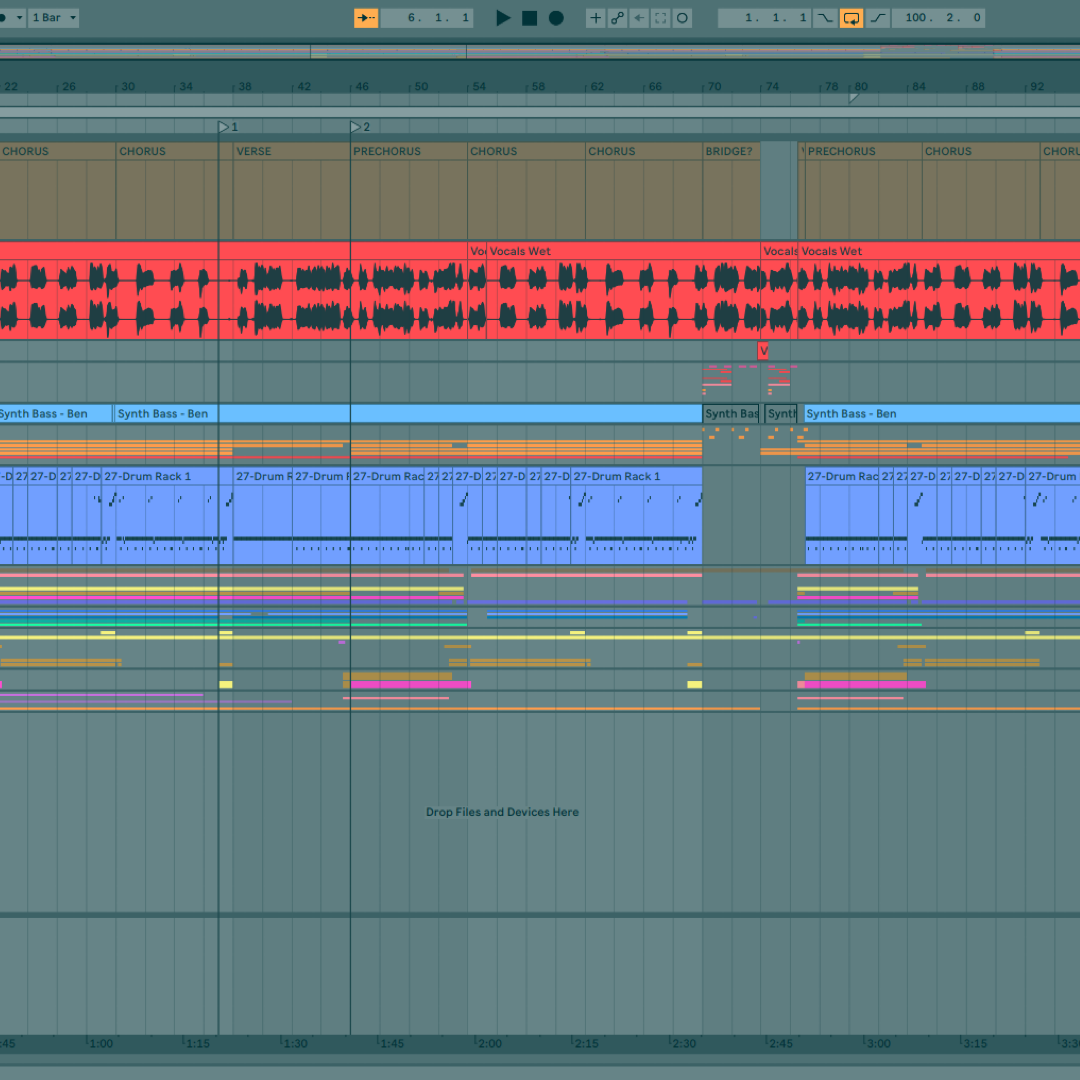
Task: Click the Drop Files and Devices Here area
Action: pos(502,812)
